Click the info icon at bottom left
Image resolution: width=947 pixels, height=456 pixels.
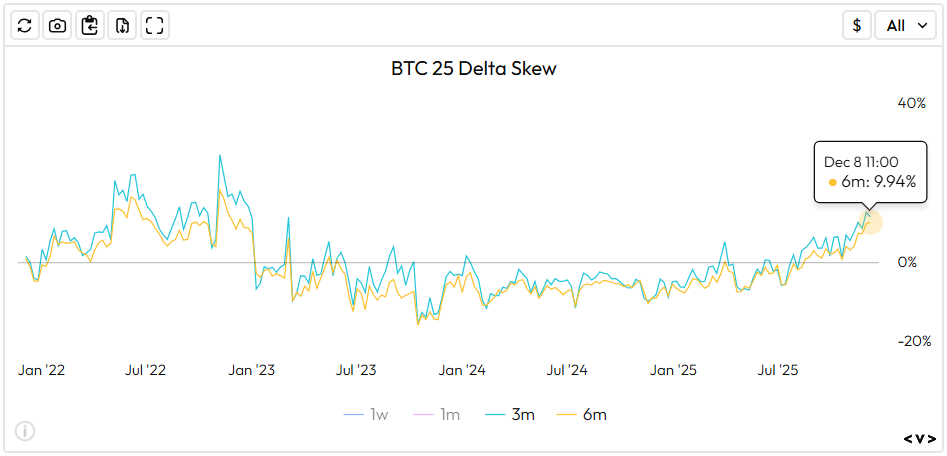(25, 431)
